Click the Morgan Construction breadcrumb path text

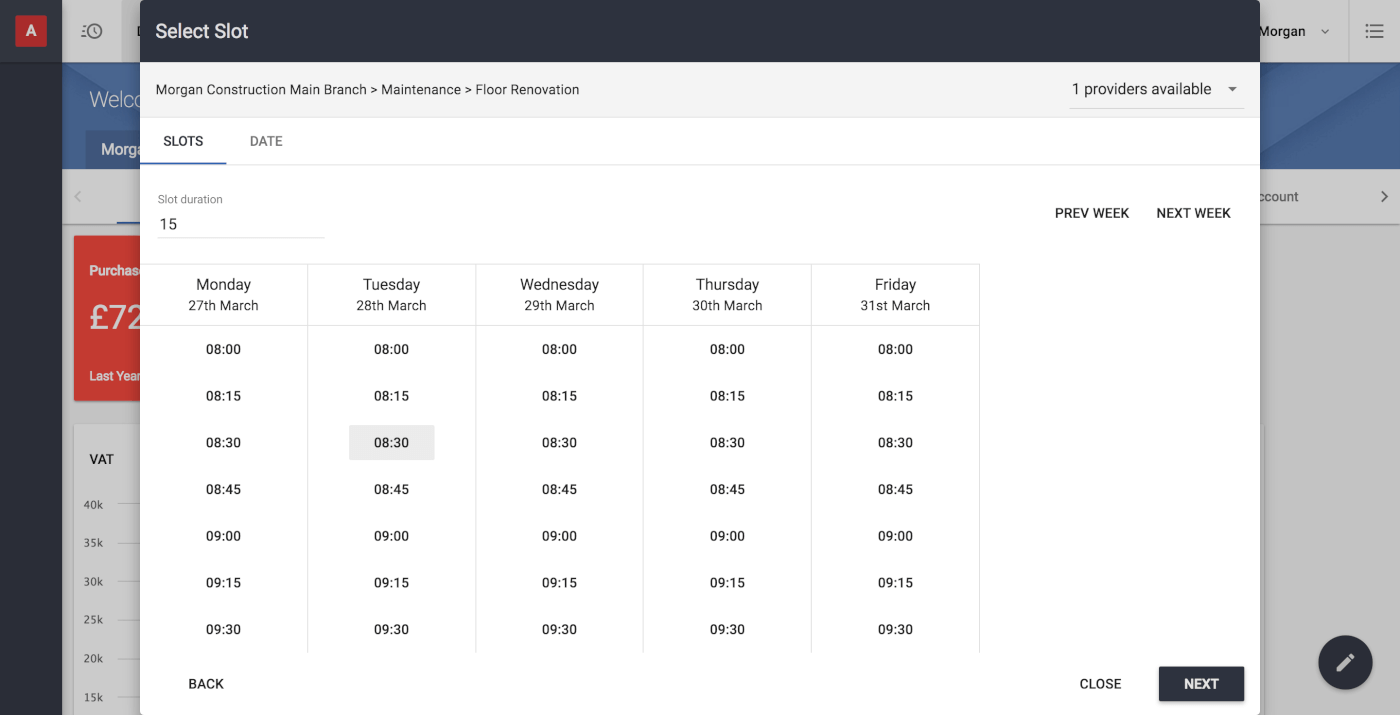click(367, 90)
